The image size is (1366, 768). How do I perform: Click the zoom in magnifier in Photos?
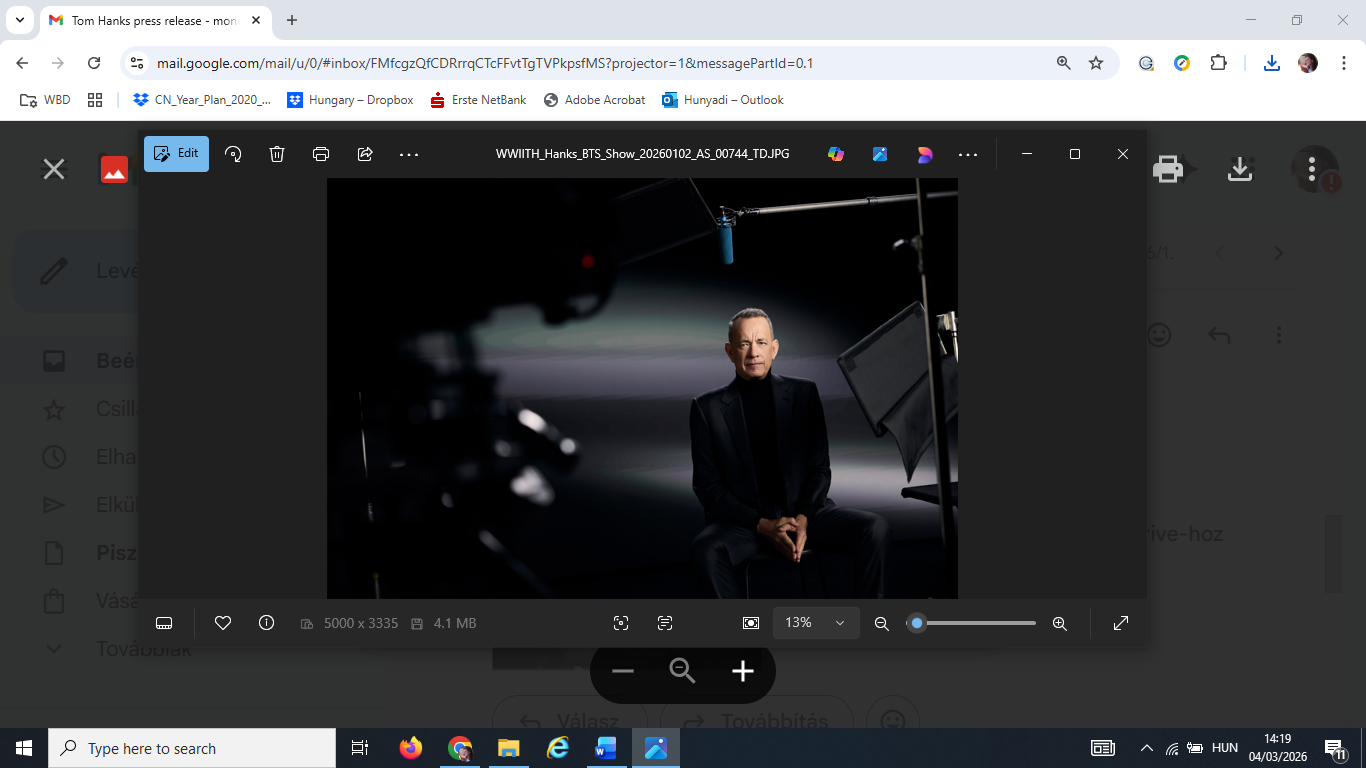pyautogui.click(x=1060, y=623)
